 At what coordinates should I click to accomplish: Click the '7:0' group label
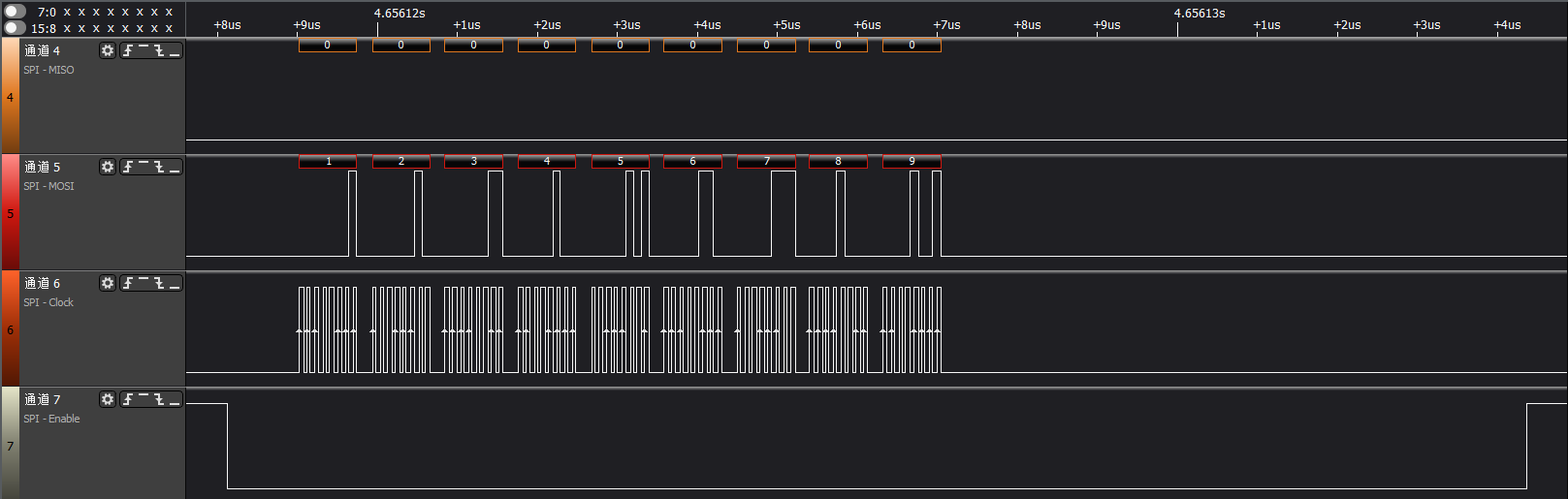click(x=47, y=13)
